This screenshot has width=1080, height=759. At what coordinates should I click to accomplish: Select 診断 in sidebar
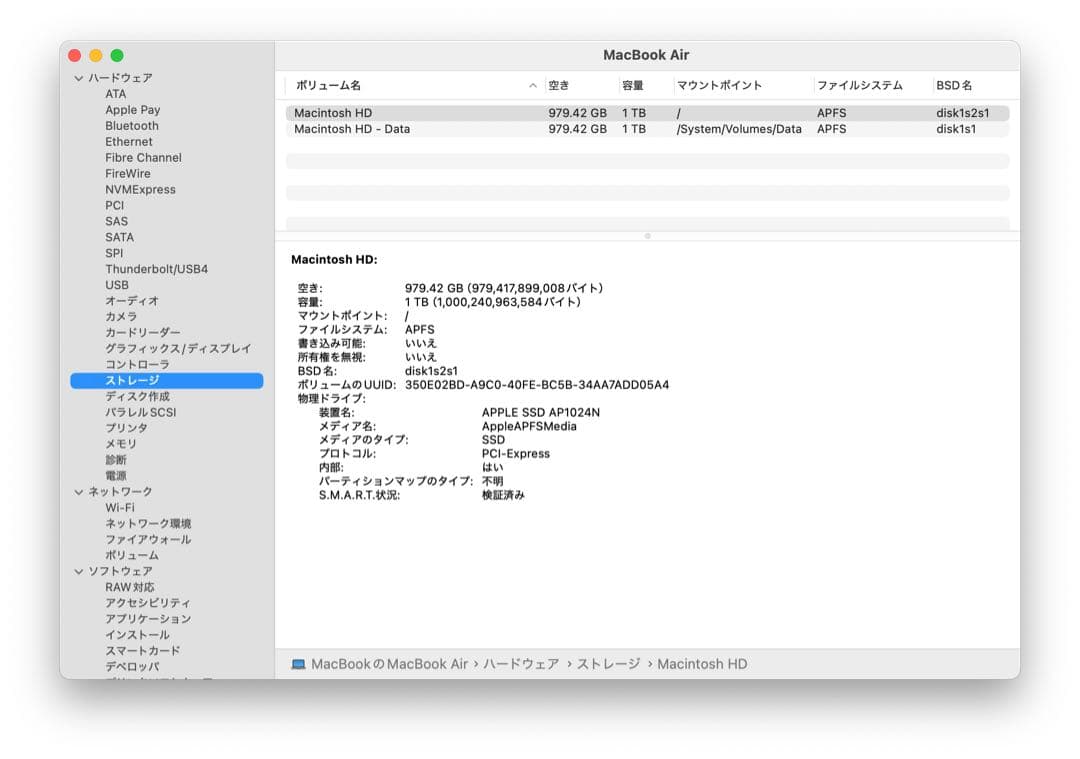pyautogui.click(x=116, y=460)
